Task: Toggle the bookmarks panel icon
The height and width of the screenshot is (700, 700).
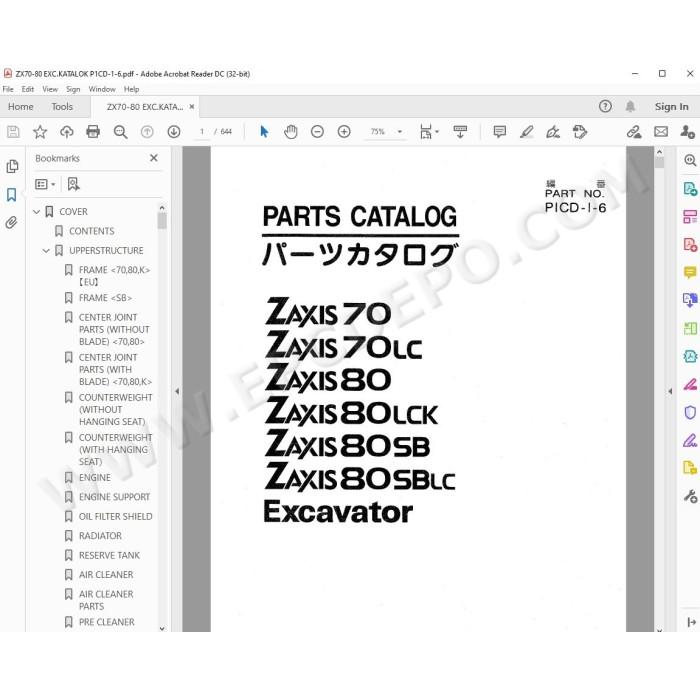Action: [12, 195]
